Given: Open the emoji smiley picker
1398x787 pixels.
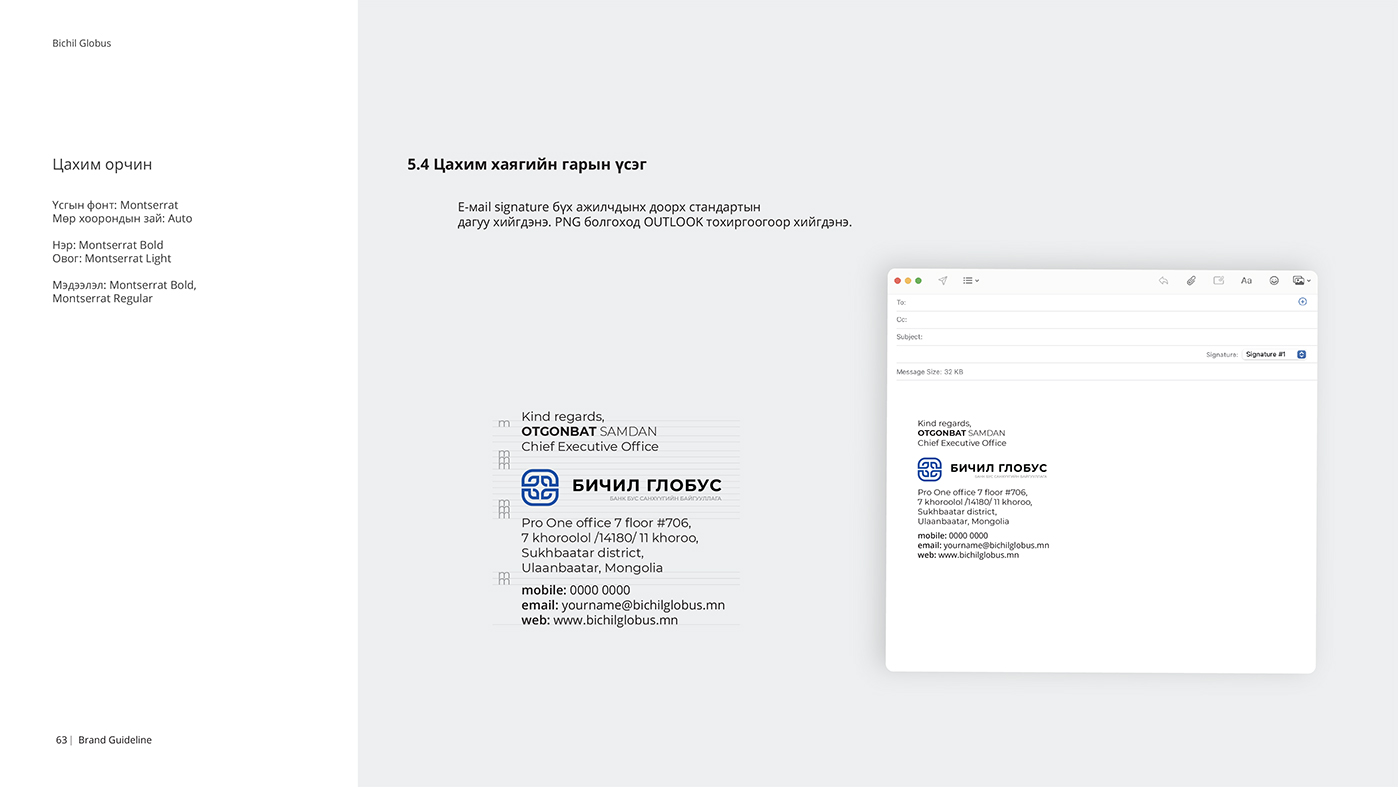Looking at the screenshot, I should point(1274,281).
